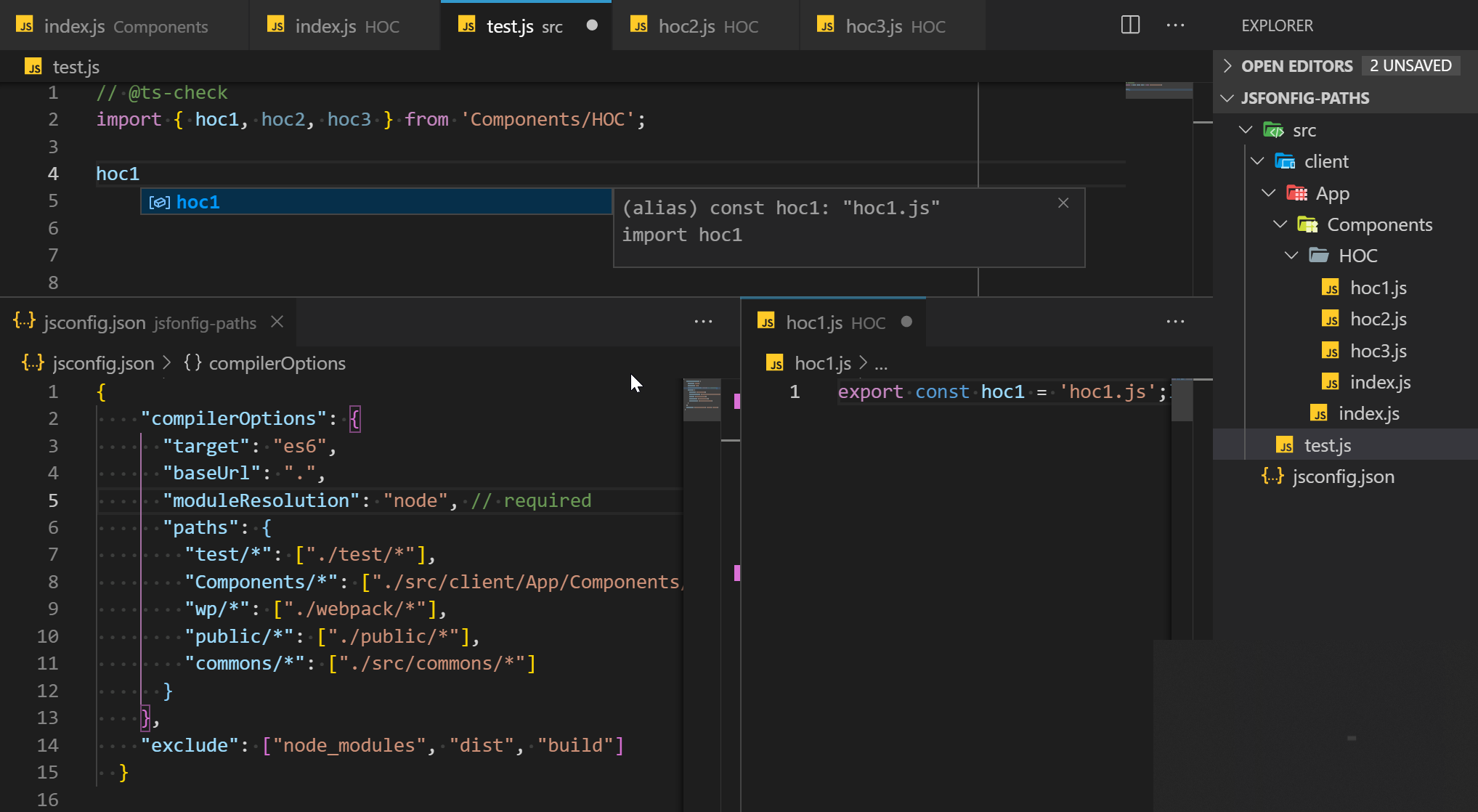The image size is (1478, 812).
Task: Open hoc3.js file in explorer
Action: (1378, 351)
